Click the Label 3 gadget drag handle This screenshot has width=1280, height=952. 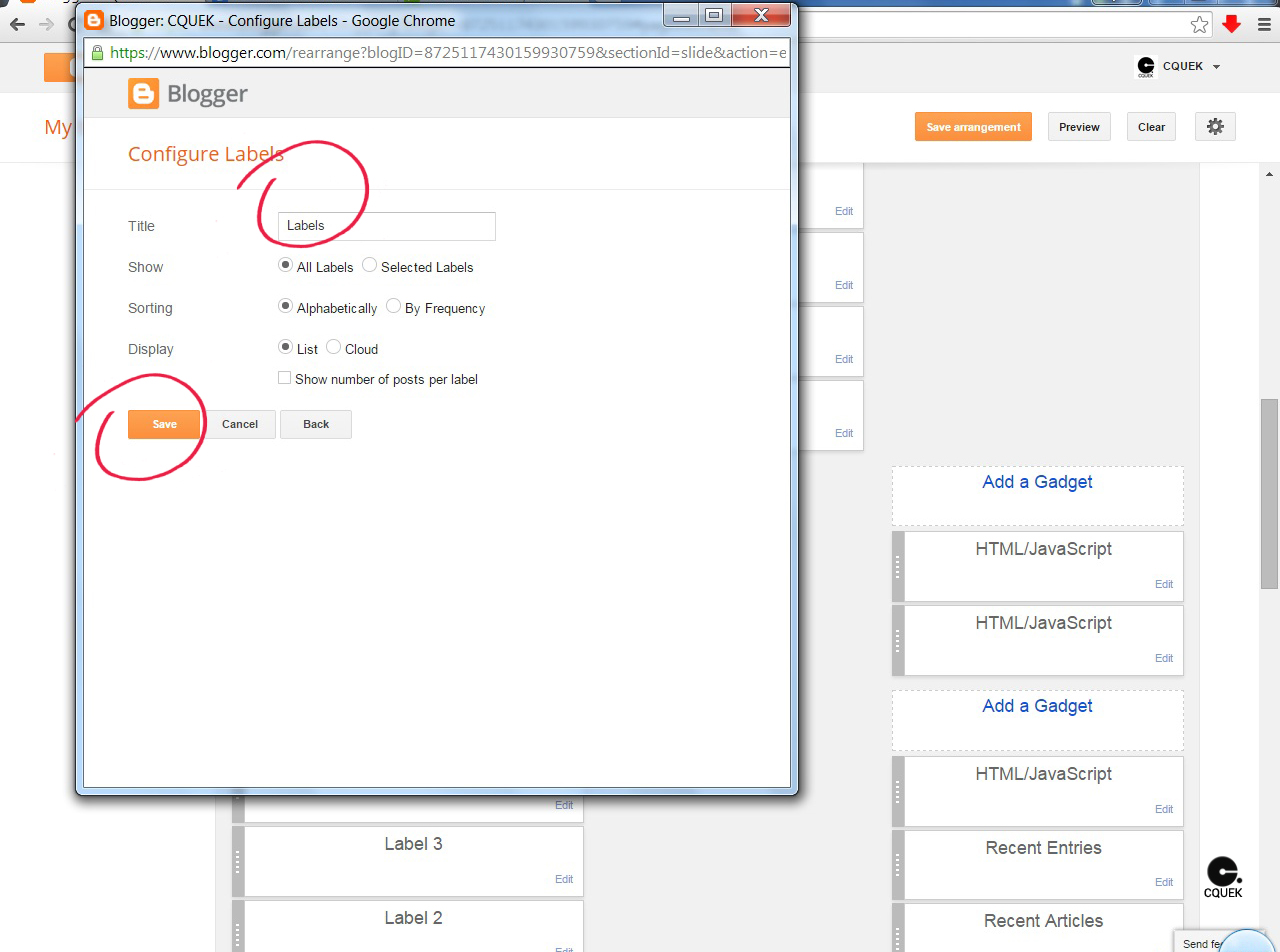[238, 861]
